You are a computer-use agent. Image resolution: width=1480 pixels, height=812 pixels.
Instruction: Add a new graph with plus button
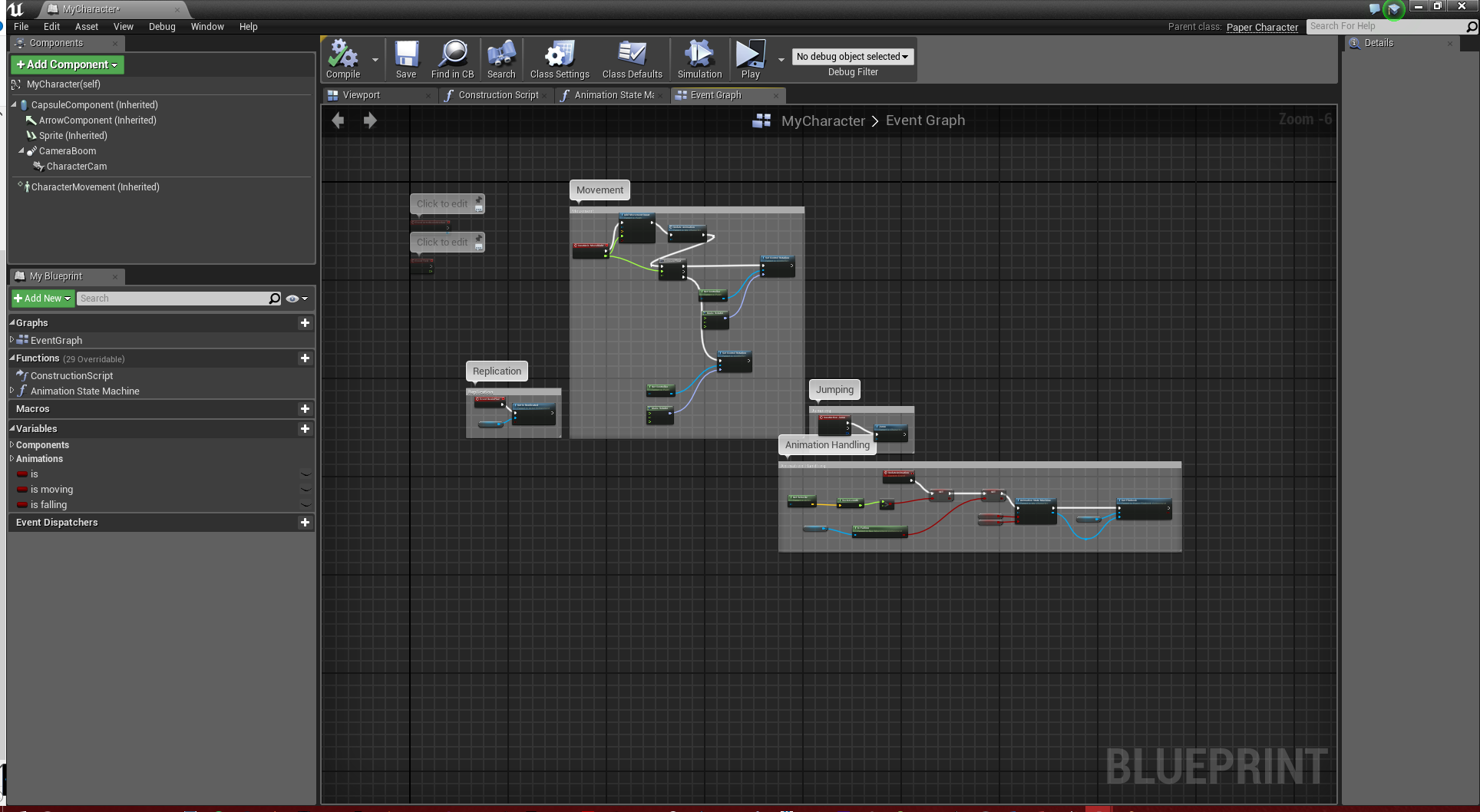point(305,323)
